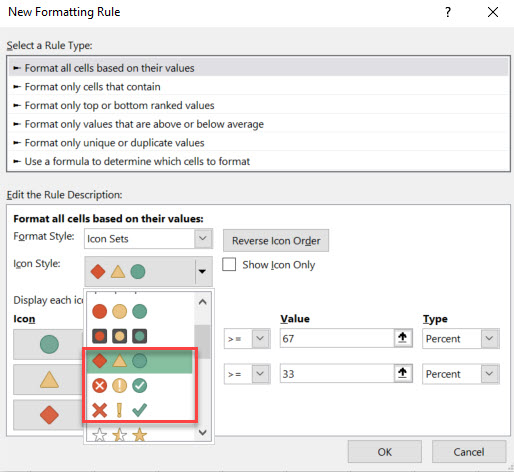
Task: Open the Format Style dropdown
Action: (x=203, y=238)
